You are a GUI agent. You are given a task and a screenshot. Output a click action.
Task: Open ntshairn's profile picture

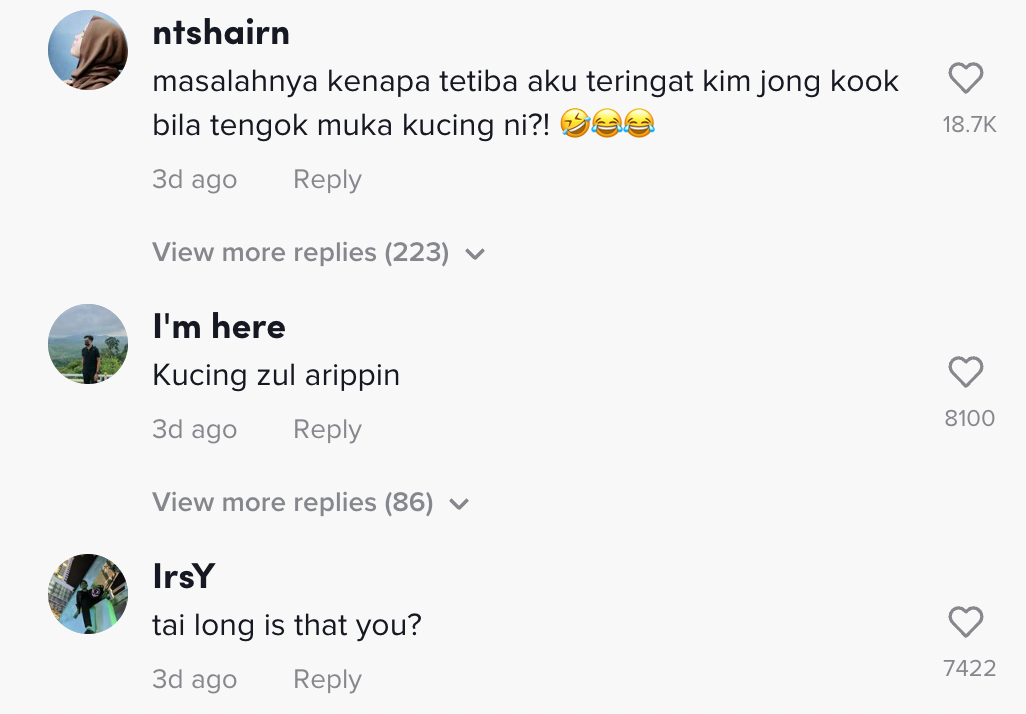click(88, 50)
